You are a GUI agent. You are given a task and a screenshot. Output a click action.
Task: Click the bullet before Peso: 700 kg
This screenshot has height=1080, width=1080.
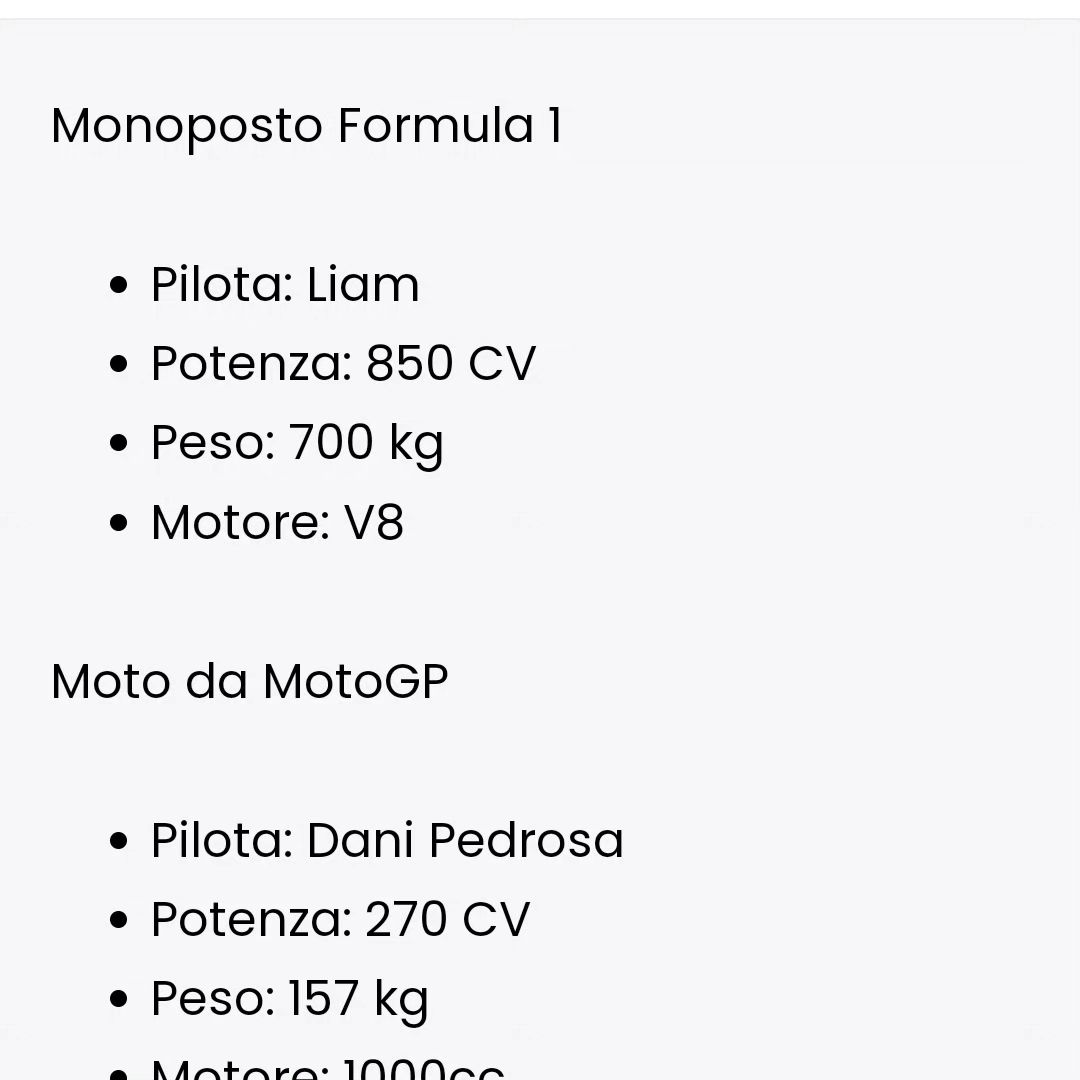[118, 443]
